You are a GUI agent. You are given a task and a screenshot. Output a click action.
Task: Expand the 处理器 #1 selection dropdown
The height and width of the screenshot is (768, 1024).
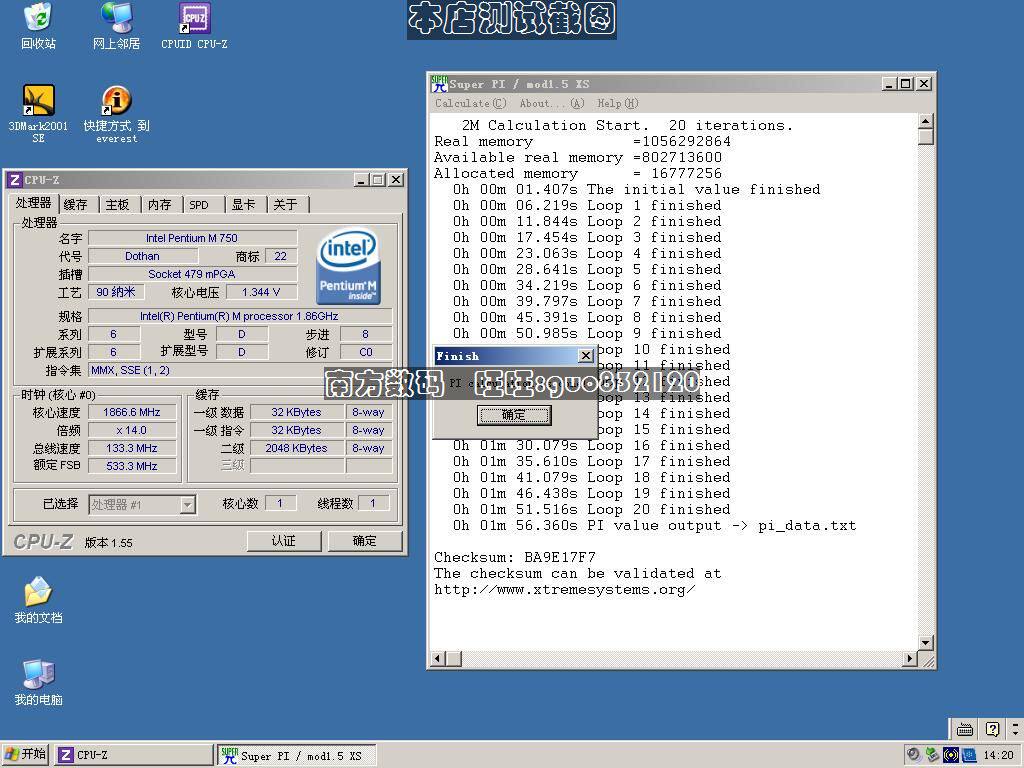(x=187, y=504)
